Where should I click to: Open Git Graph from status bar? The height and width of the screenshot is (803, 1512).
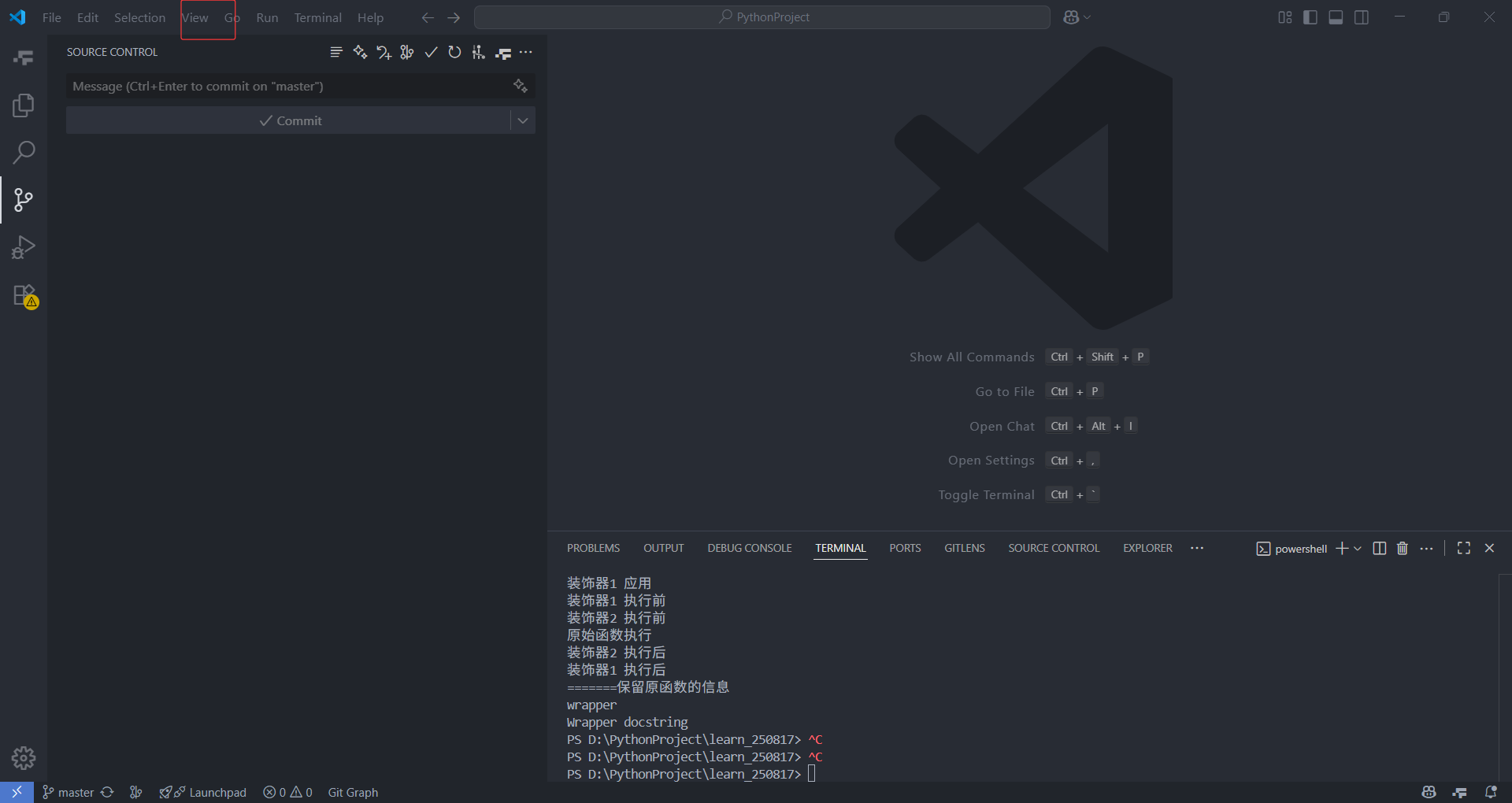(x=353, y=792)
